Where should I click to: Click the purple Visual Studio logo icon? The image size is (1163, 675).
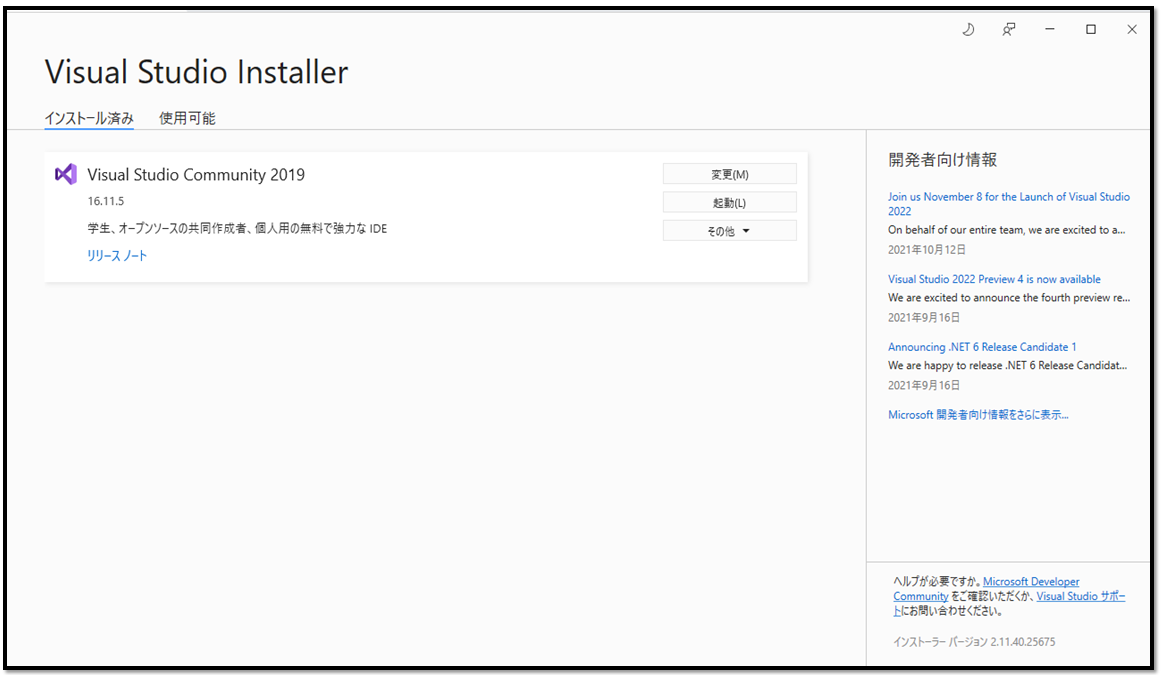click(66, 174)
